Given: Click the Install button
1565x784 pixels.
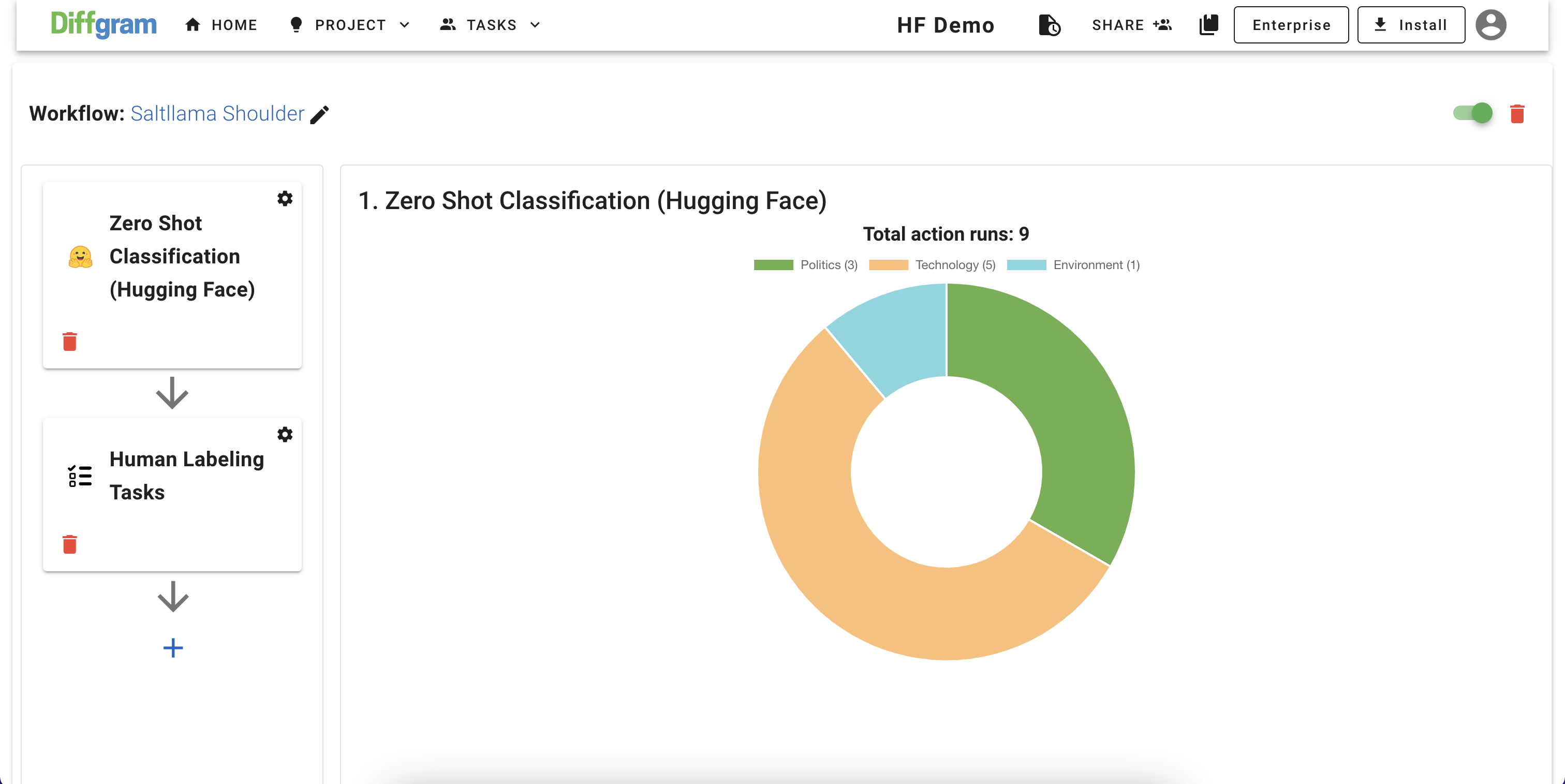Looking at the screenshot, I should pos(1411,25).
